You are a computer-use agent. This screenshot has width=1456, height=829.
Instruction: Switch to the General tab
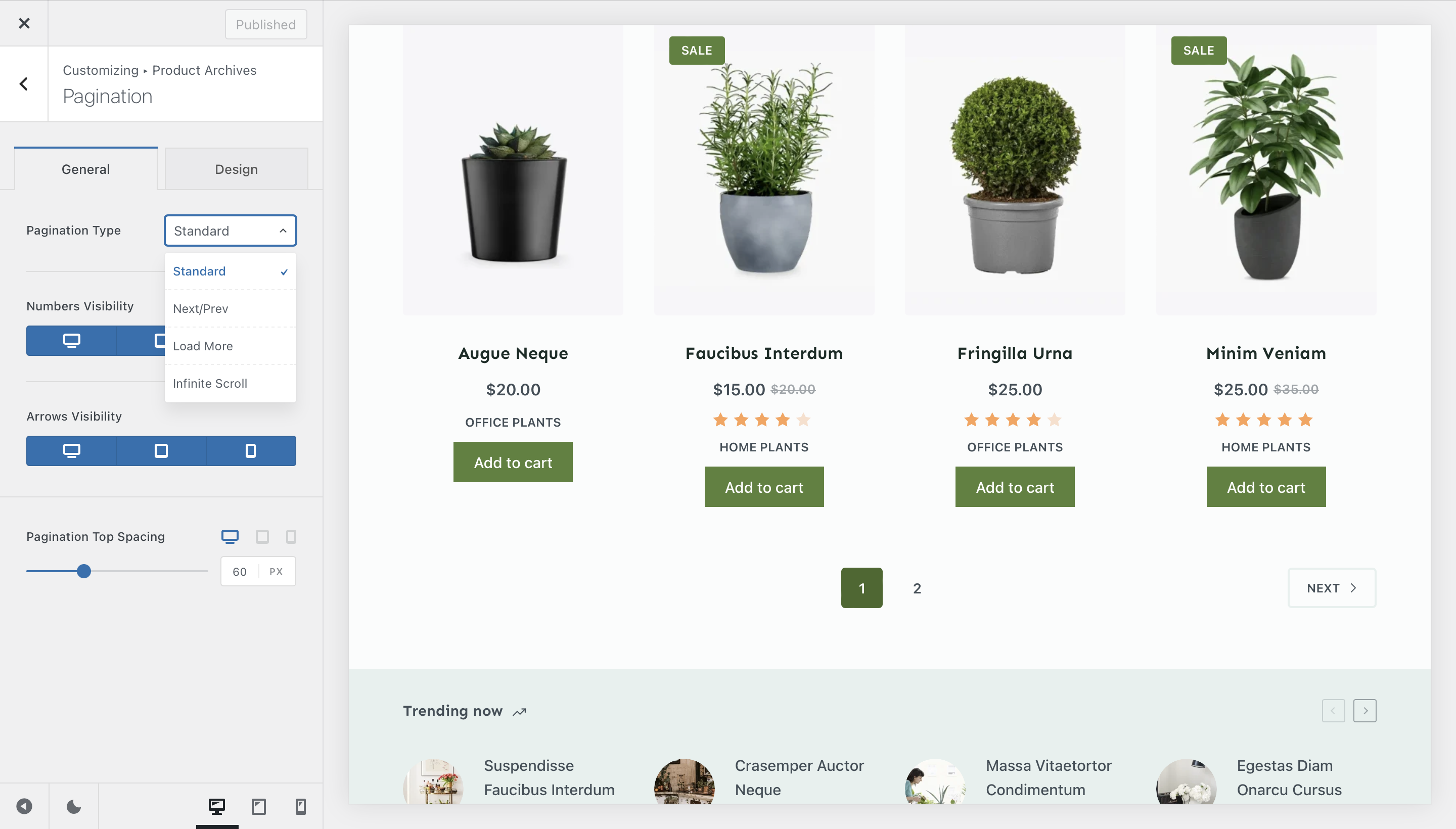tap(86, 168)
